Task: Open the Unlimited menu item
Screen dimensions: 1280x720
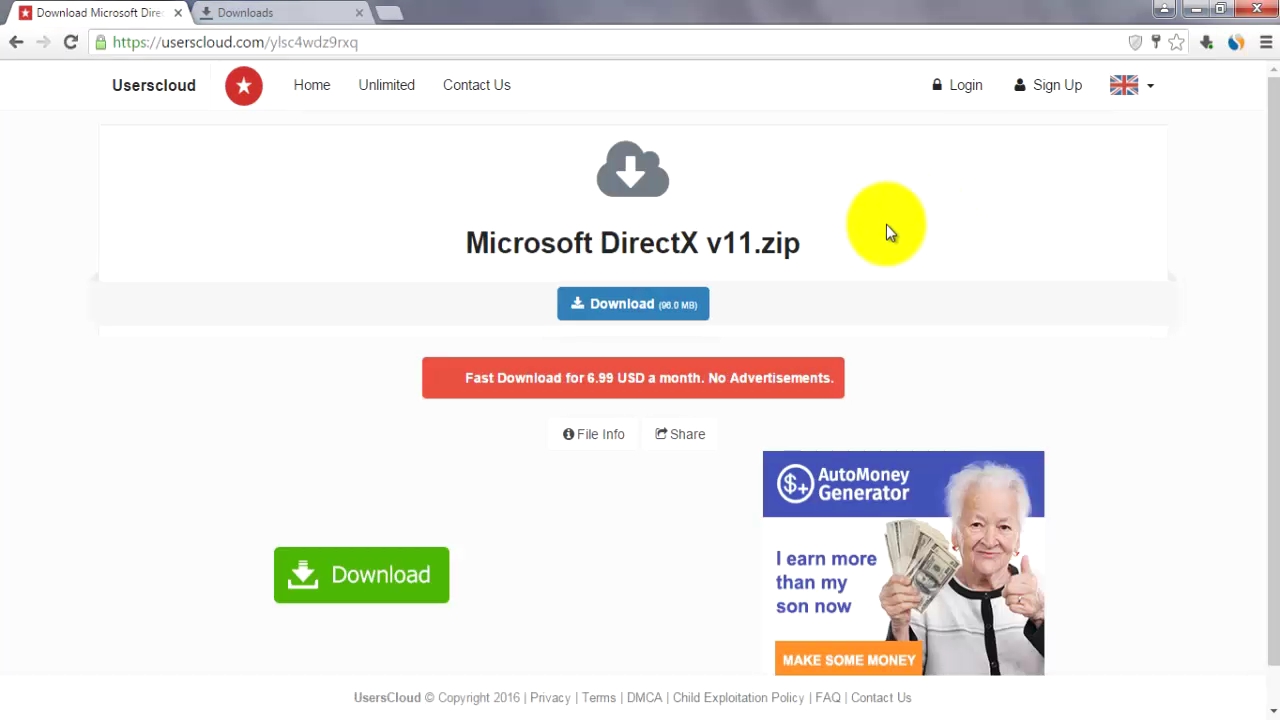Action: (387, 85)
